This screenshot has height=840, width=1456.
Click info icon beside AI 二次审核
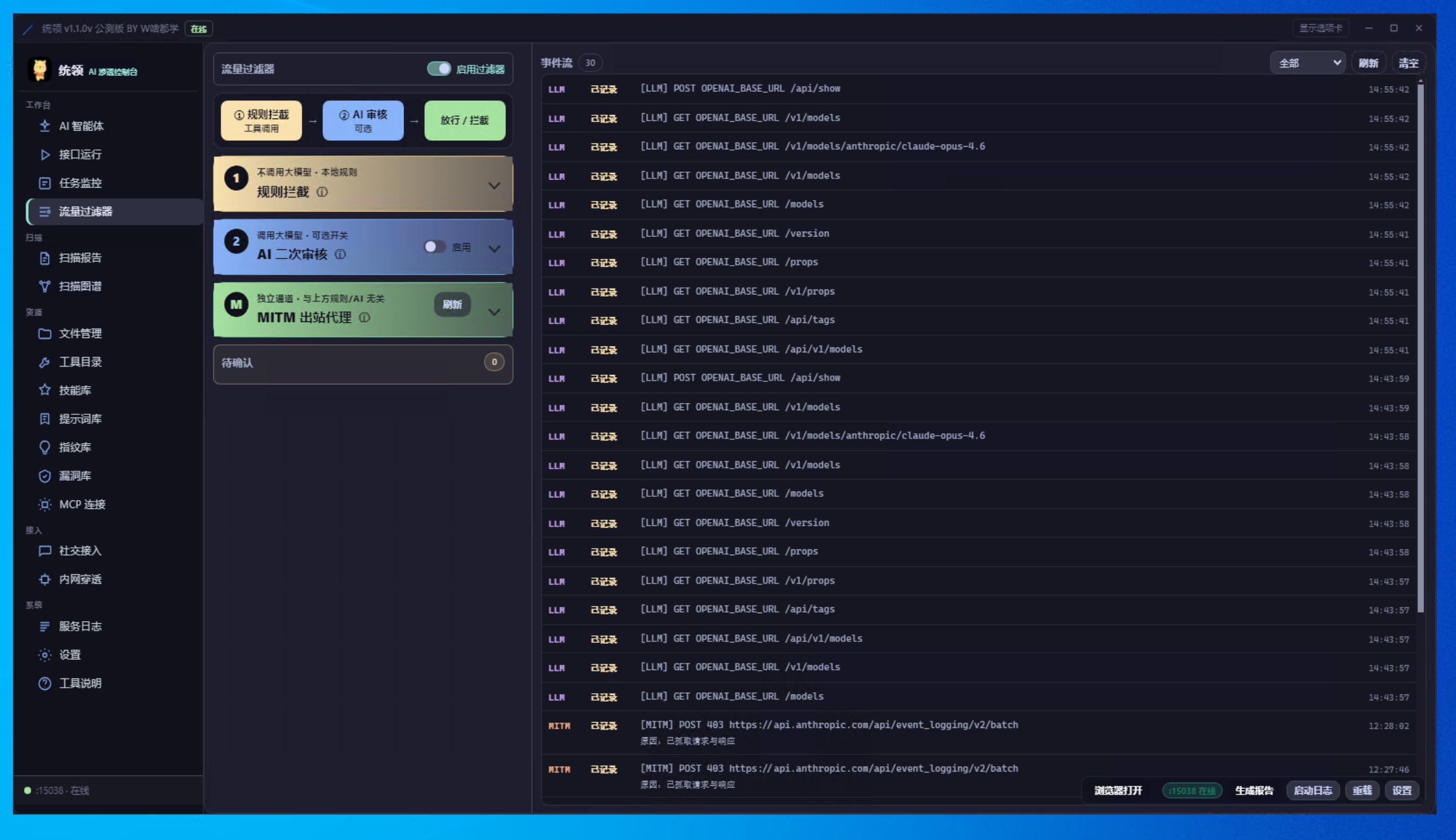click(341, 254)
